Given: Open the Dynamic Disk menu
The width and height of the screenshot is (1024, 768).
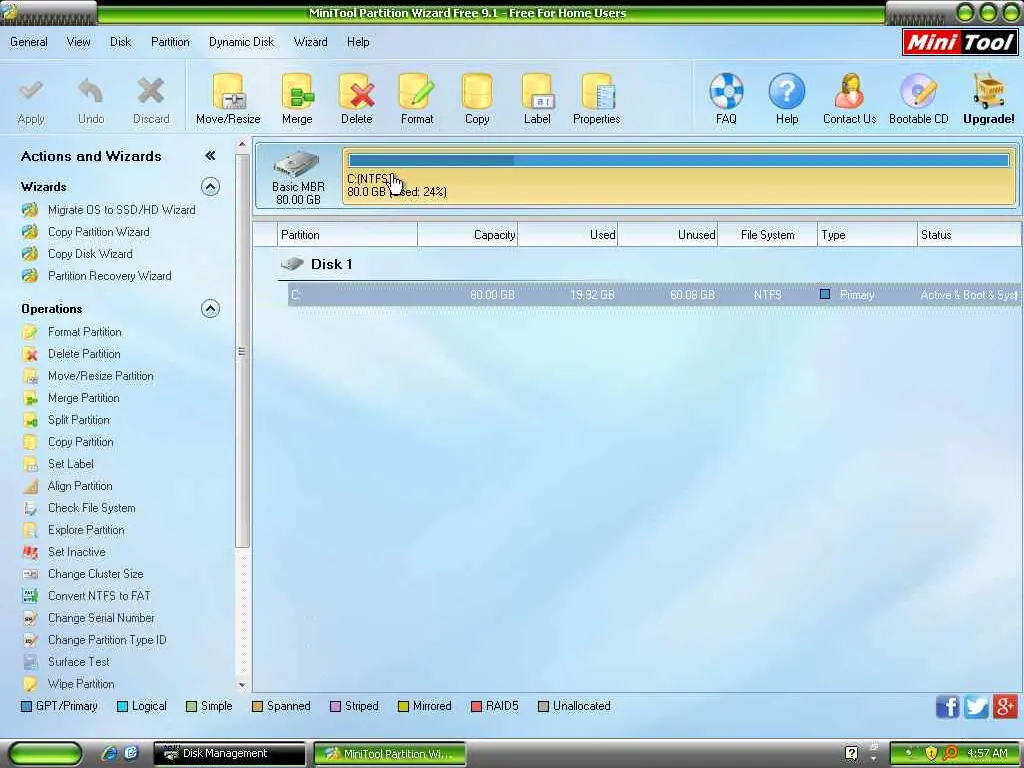Looking at the screenshot, I should pos(241,42).
